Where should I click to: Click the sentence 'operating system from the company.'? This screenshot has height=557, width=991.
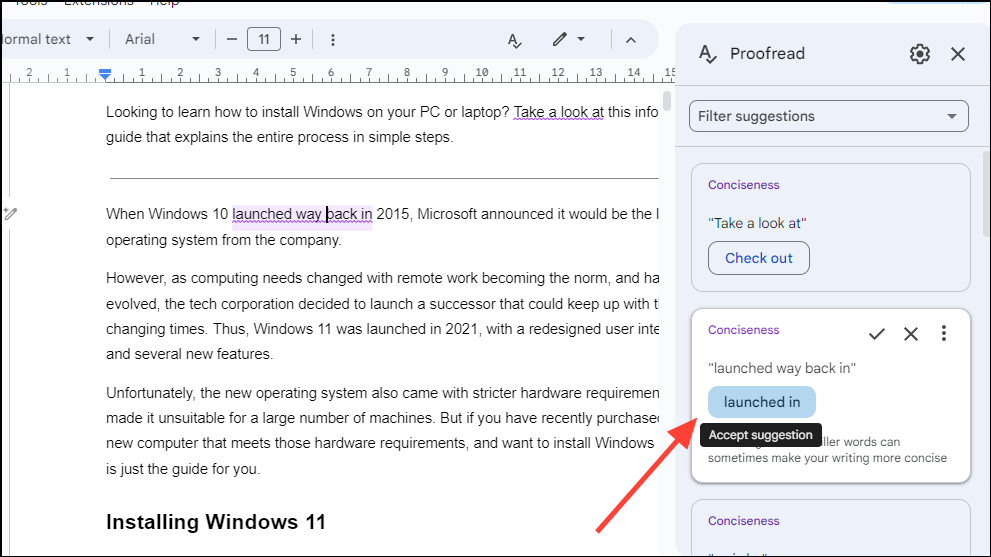(x=224, y=240)
